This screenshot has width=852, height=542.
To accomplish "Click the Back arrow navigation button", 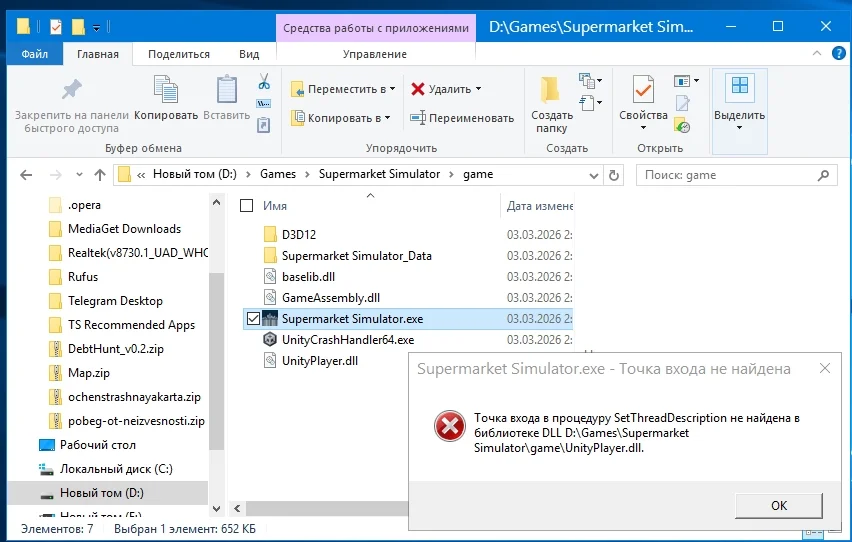I will click(27, 175).
